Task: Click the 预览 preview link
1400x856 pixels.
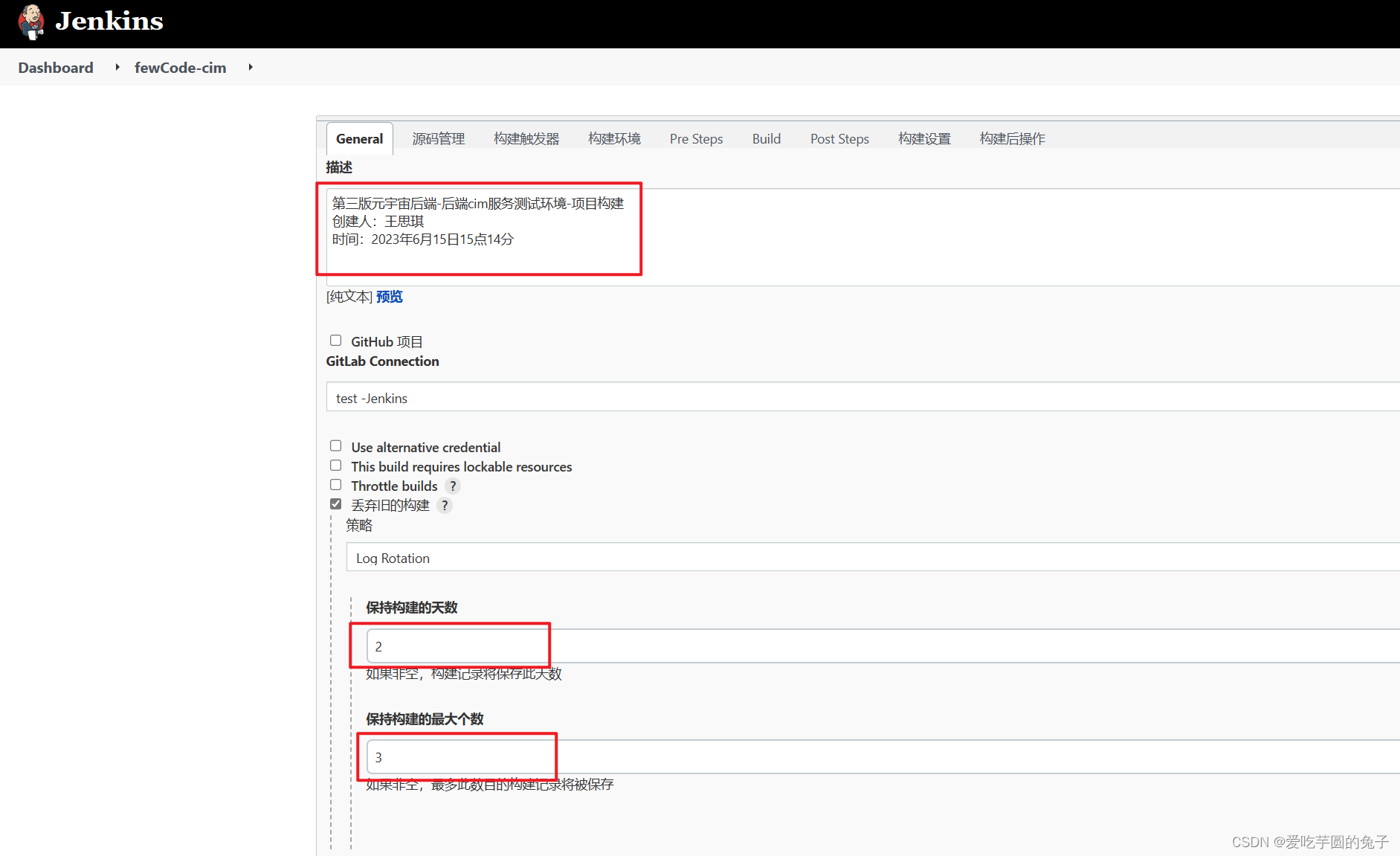Action: pyautogui.click(x=389, y=297)
